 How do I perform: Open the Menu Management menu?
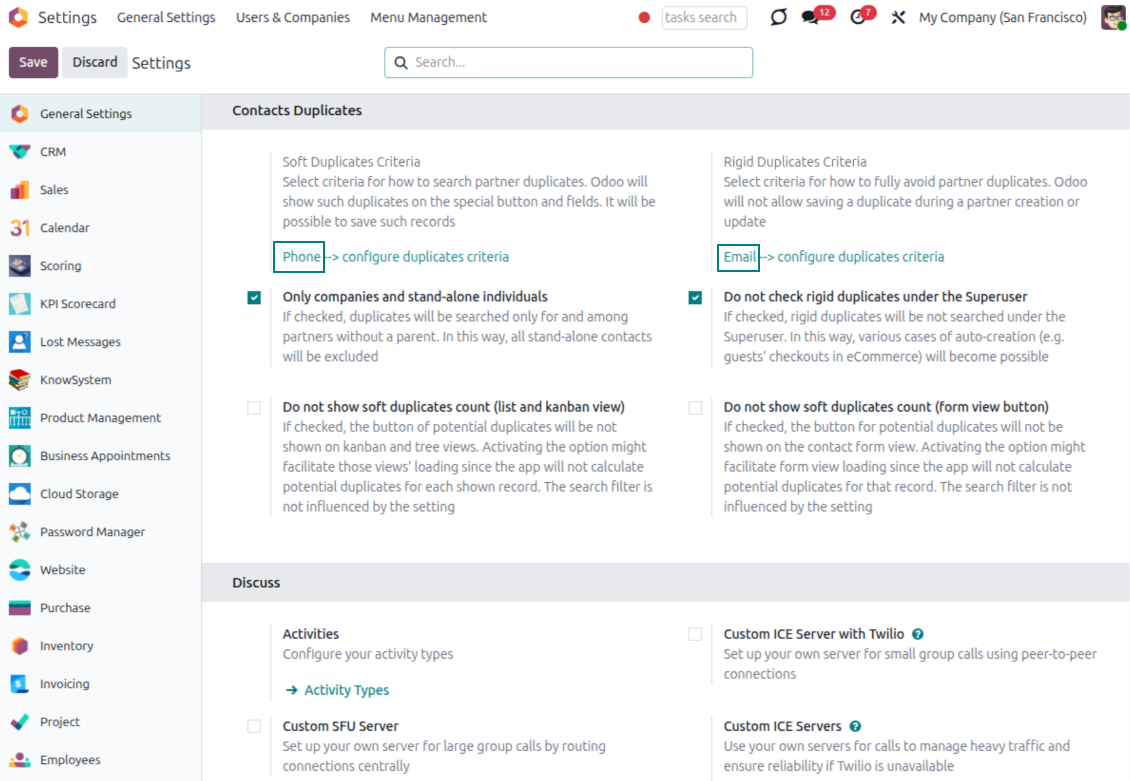tap(428, 18)
